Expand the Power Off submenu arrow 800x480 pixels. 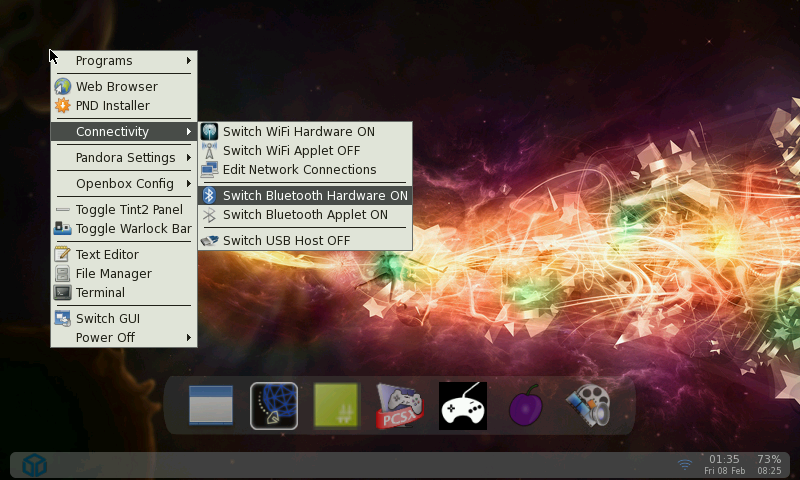(189, 338)
